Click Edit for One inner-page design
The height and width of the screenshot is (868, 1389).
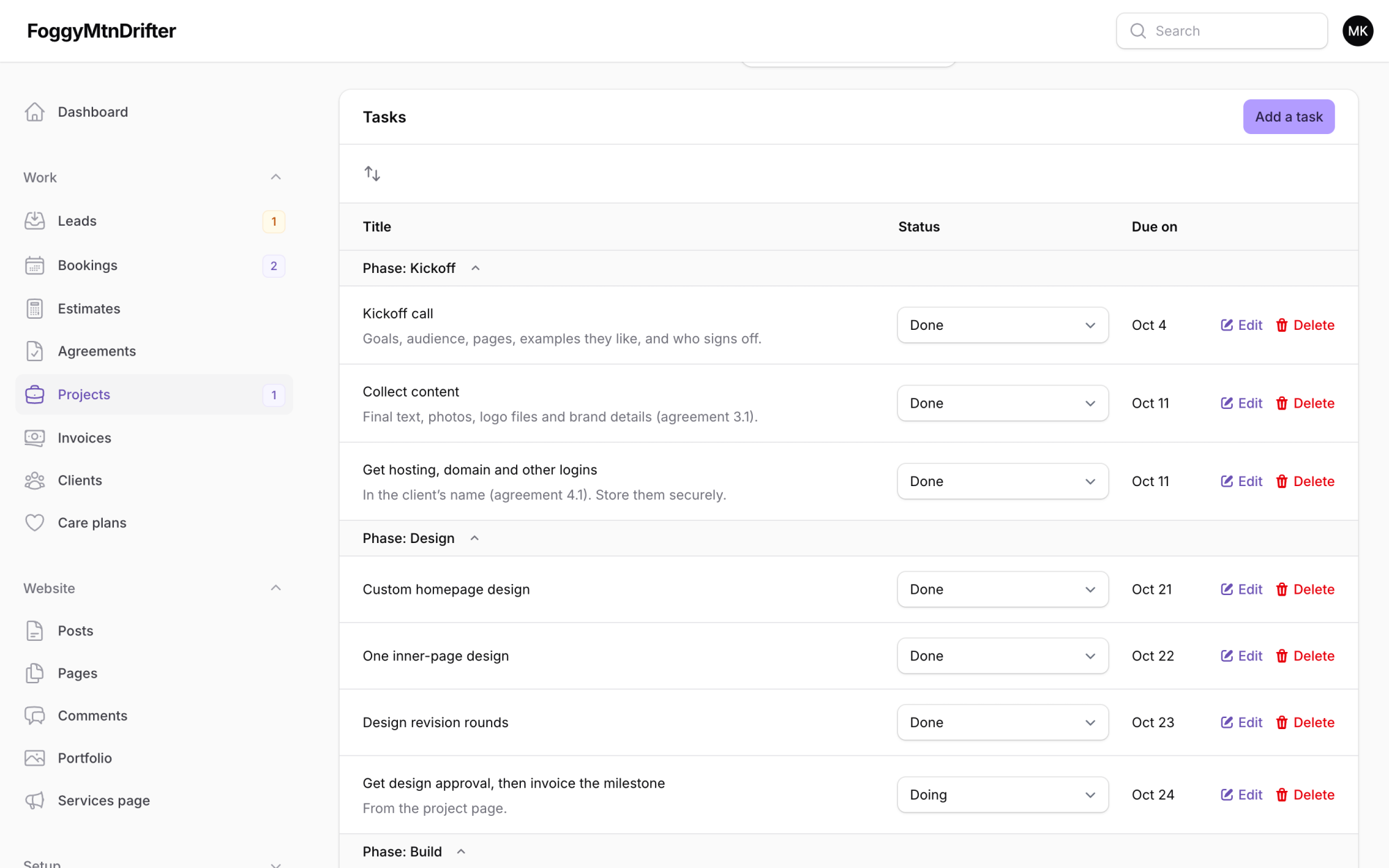coord(1242,656)
